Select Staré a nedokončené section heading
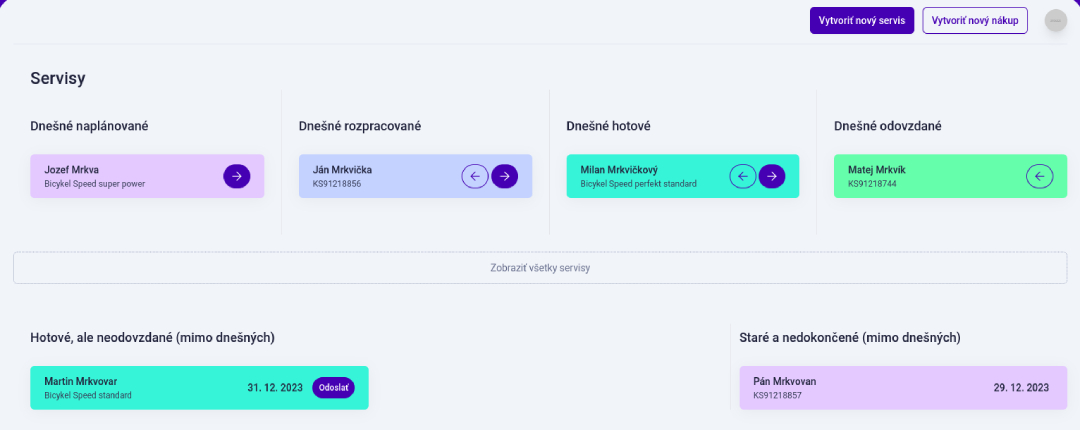The width and height of the screenshot is (1080, 430). (x=850, y=338)
